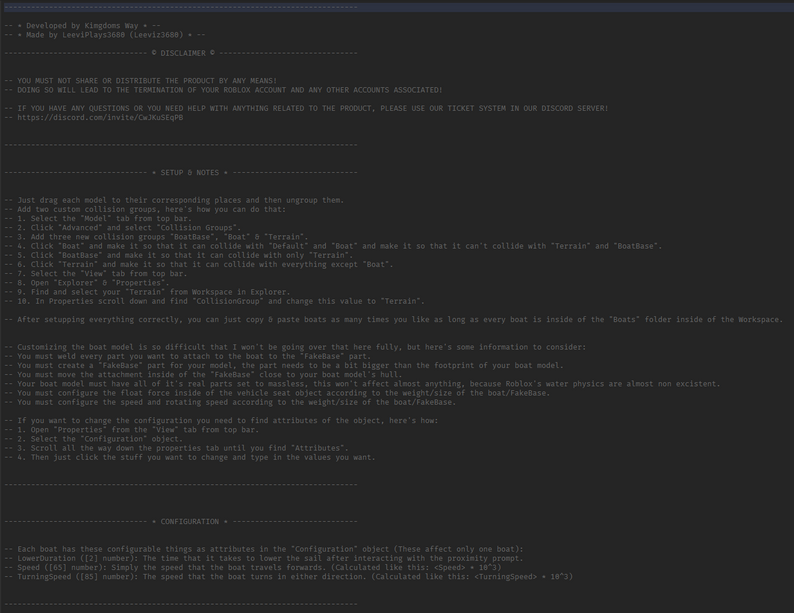Click '2. Select the "Configuration" object' line
This screenshot has height=613, width=794.
pyautogui.click(x=94, y=439)
